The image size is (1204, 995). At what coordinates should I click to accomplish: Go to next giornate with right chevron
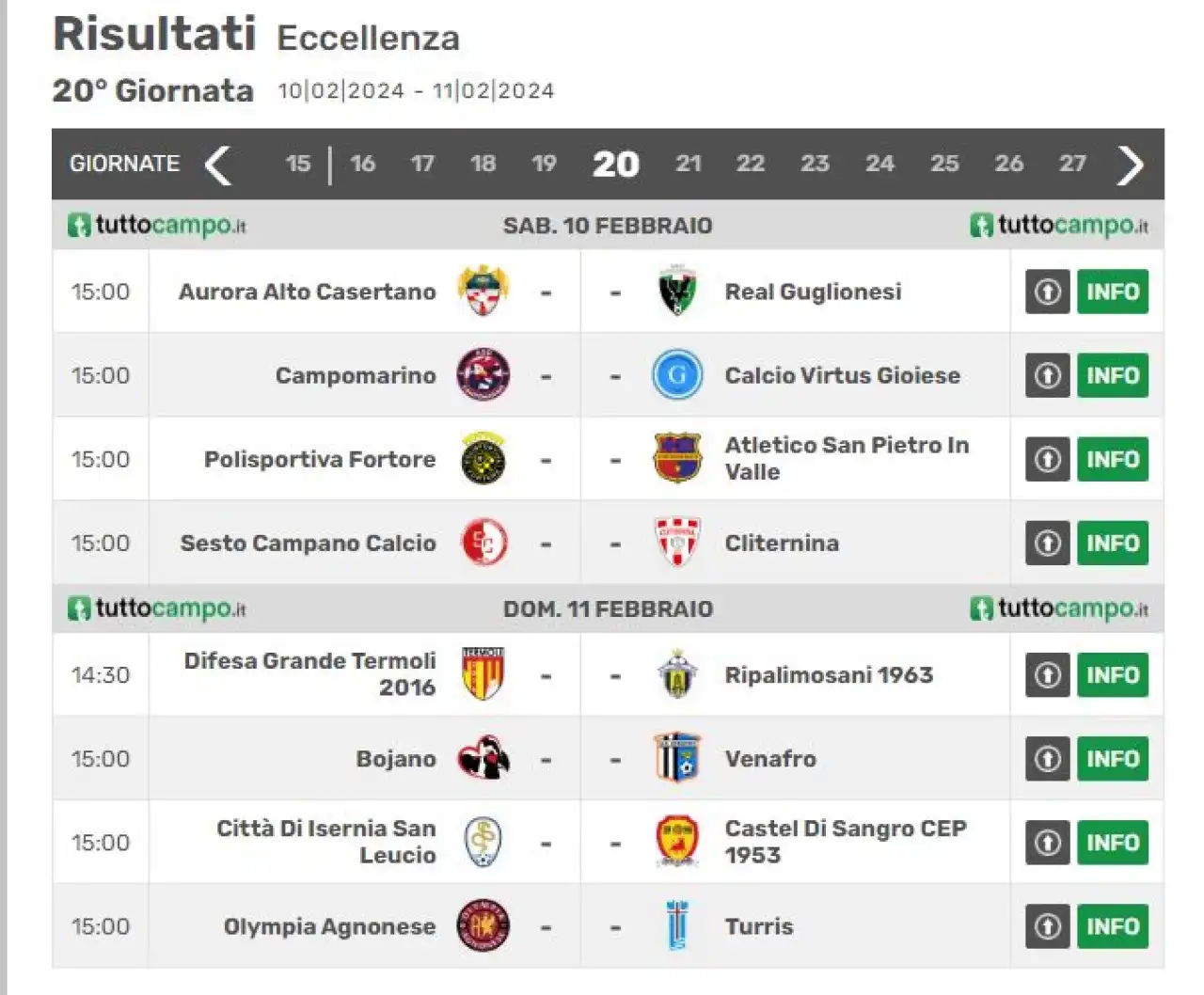pos(1130,165)
